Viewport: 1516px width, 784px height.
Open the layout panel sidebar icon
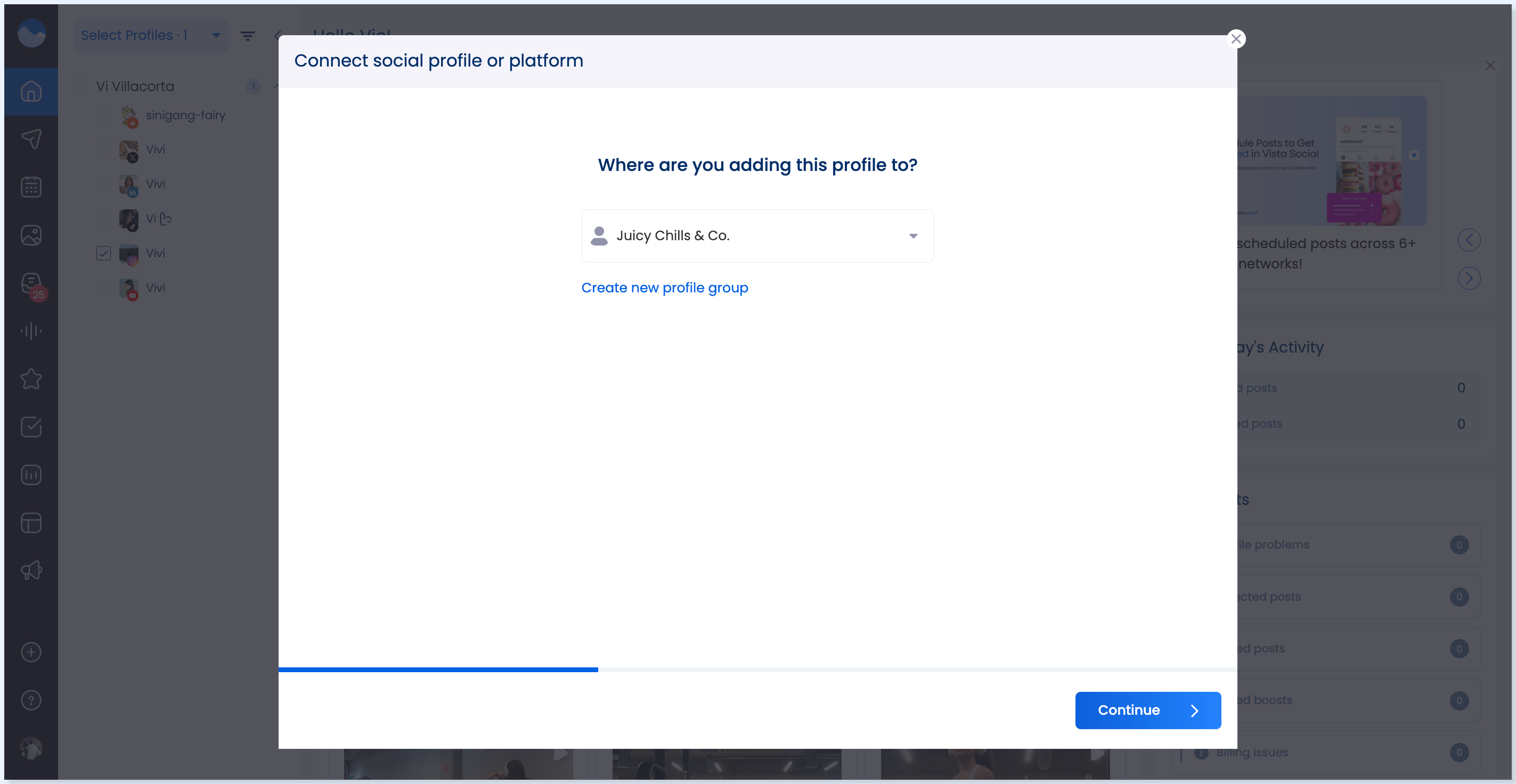(x=31, y=522)
